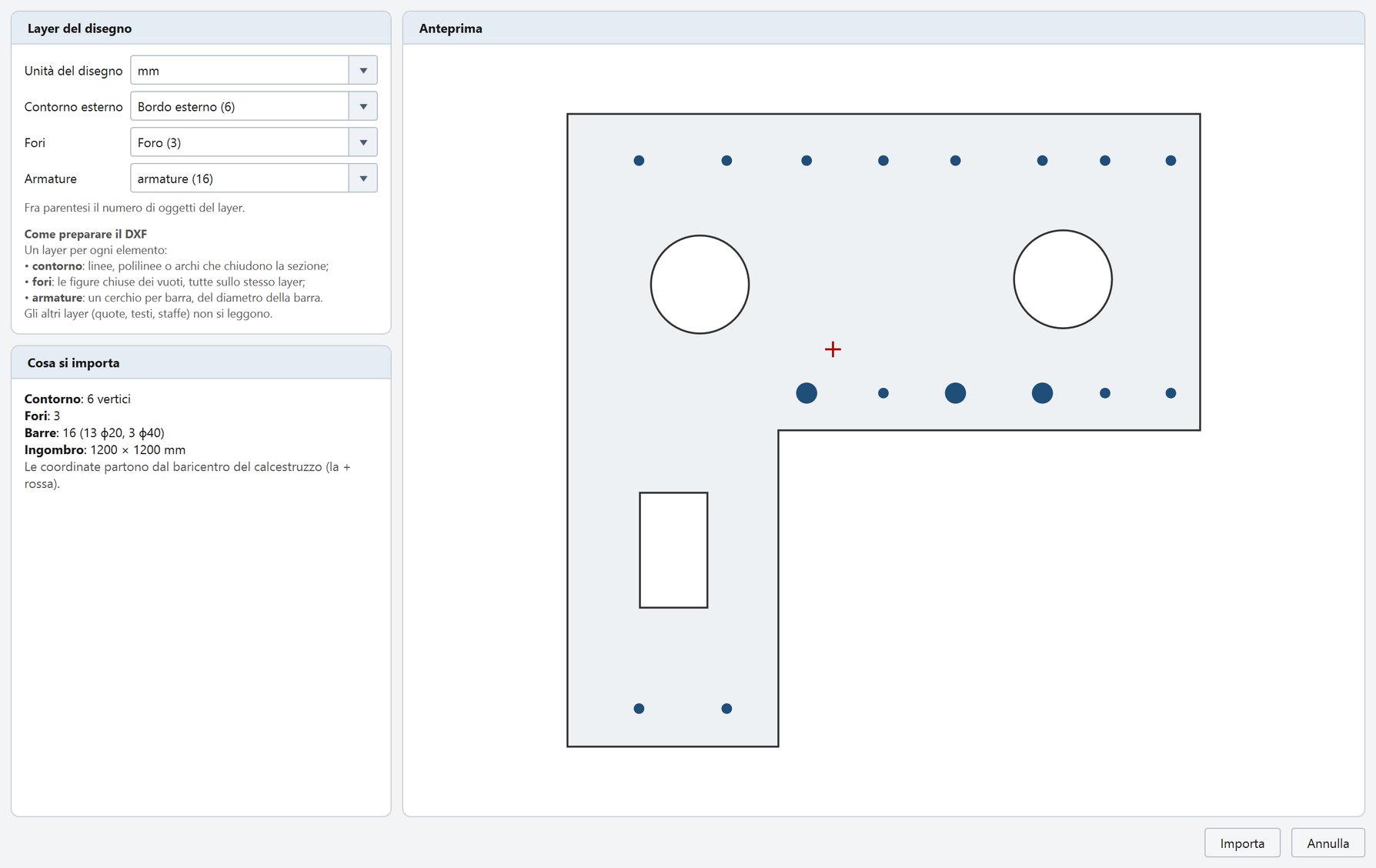Click the 'Layer del disegno' panel header
Viewport: 1376px width, 868px height.
pos(201,28)
